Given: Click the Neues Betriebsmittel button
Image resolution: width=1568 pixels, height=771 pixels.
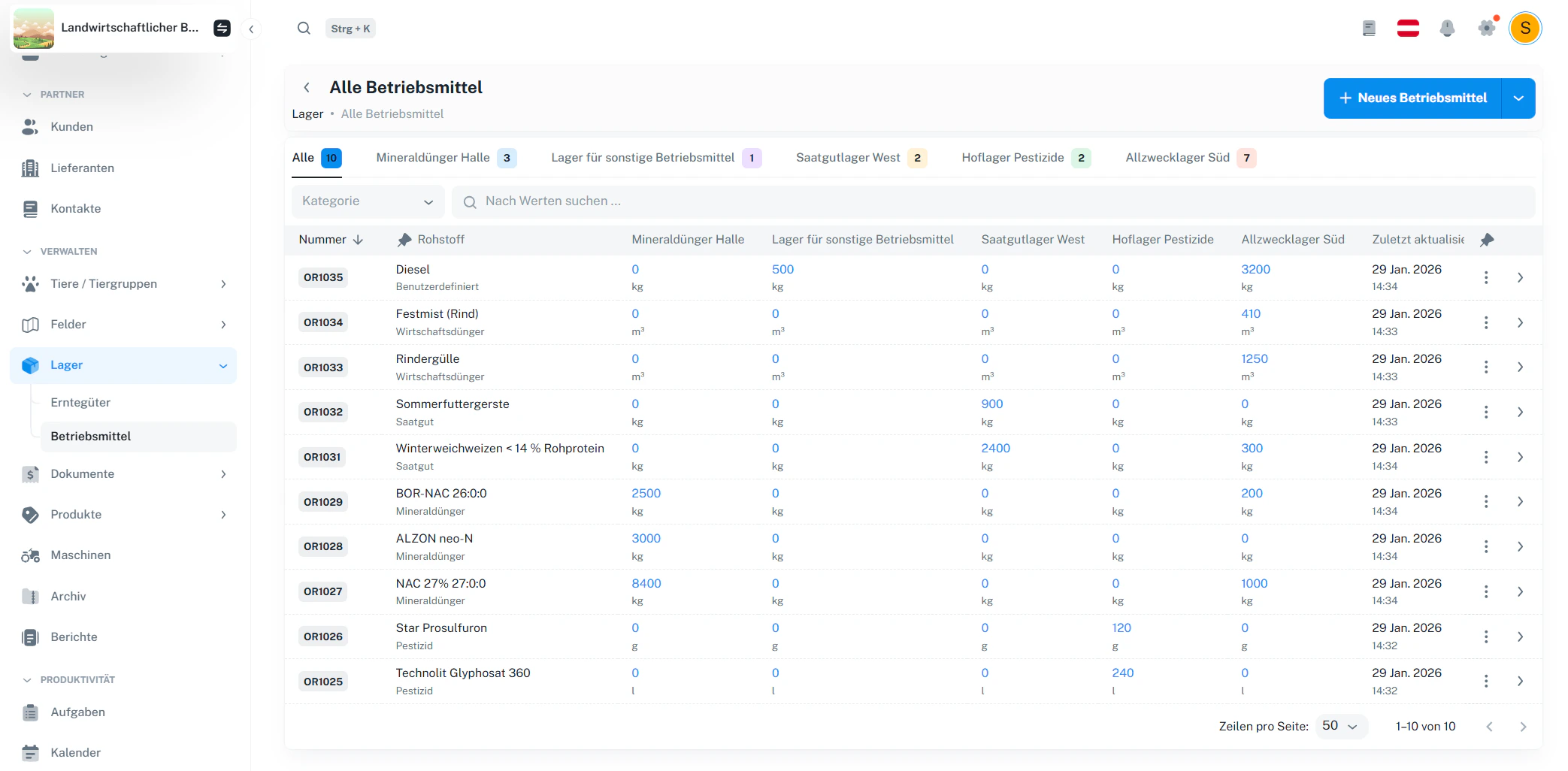Looking at the screenshot, I should pos(1412,98).
